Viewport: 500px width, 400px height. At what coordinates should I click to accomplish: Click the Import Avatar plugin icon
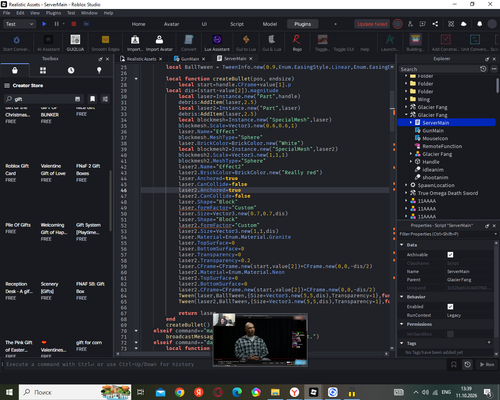(x=159, y=43)
